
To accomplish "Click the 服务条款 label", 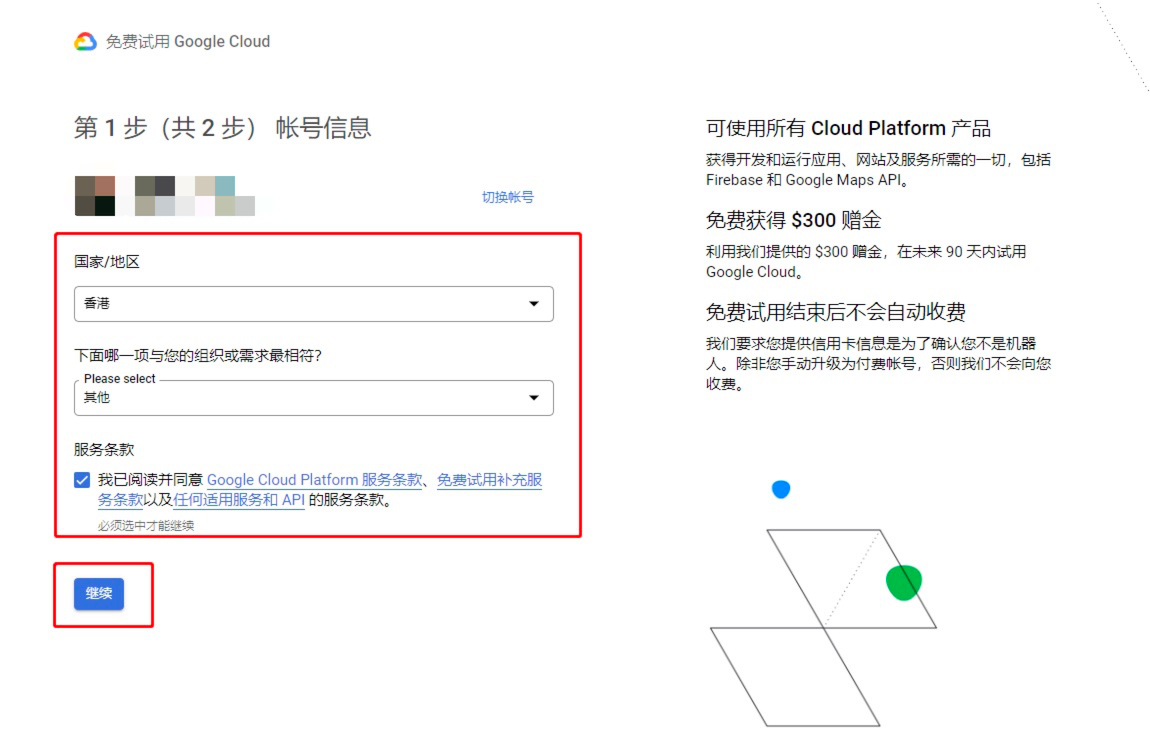I will pyautogui.click(x=104, y=450).
